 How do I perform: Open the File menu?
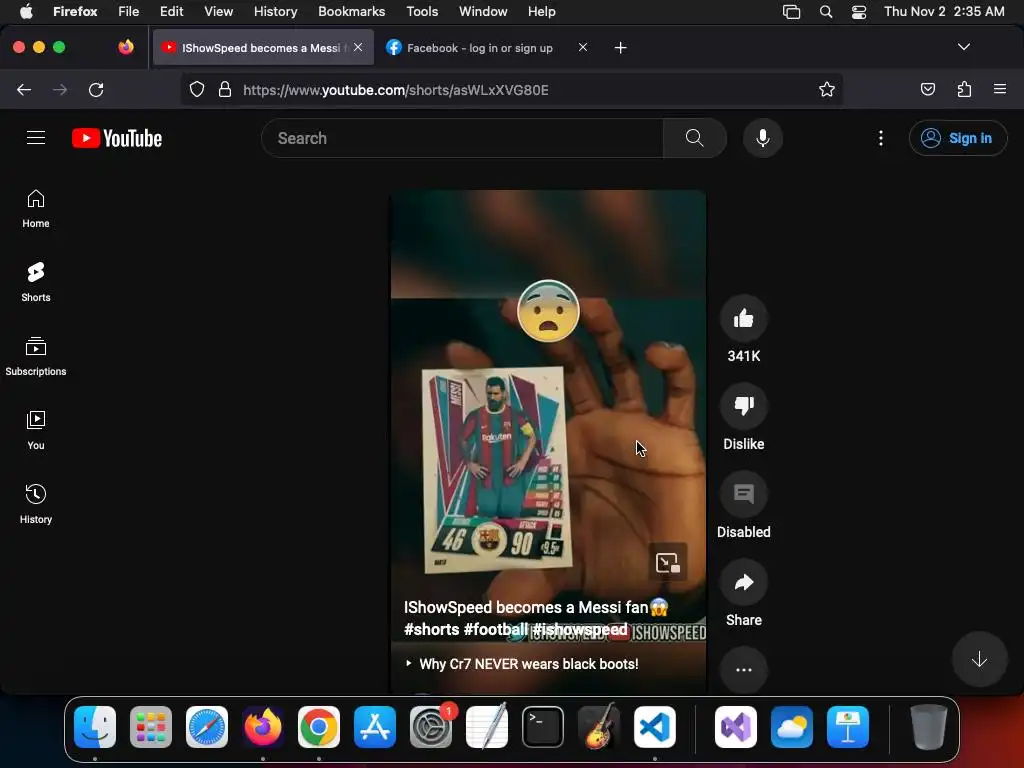point(129,11)
